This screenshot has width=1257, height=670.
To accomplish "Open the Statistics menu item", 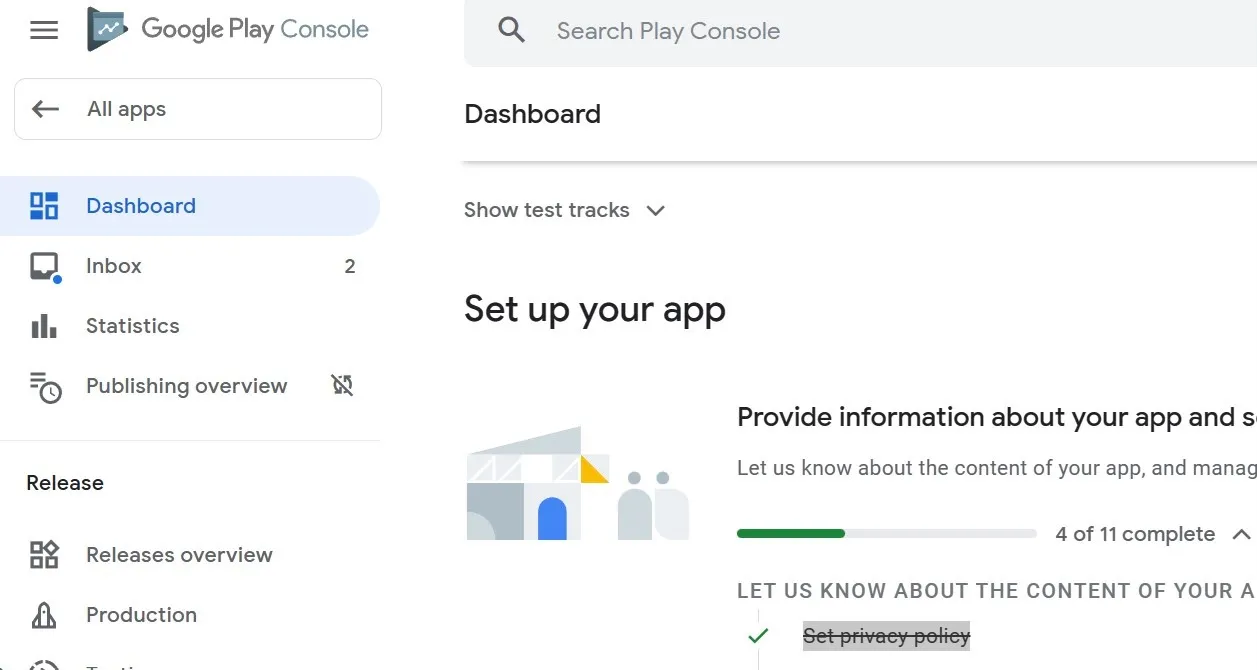I will tap(190, 326).
